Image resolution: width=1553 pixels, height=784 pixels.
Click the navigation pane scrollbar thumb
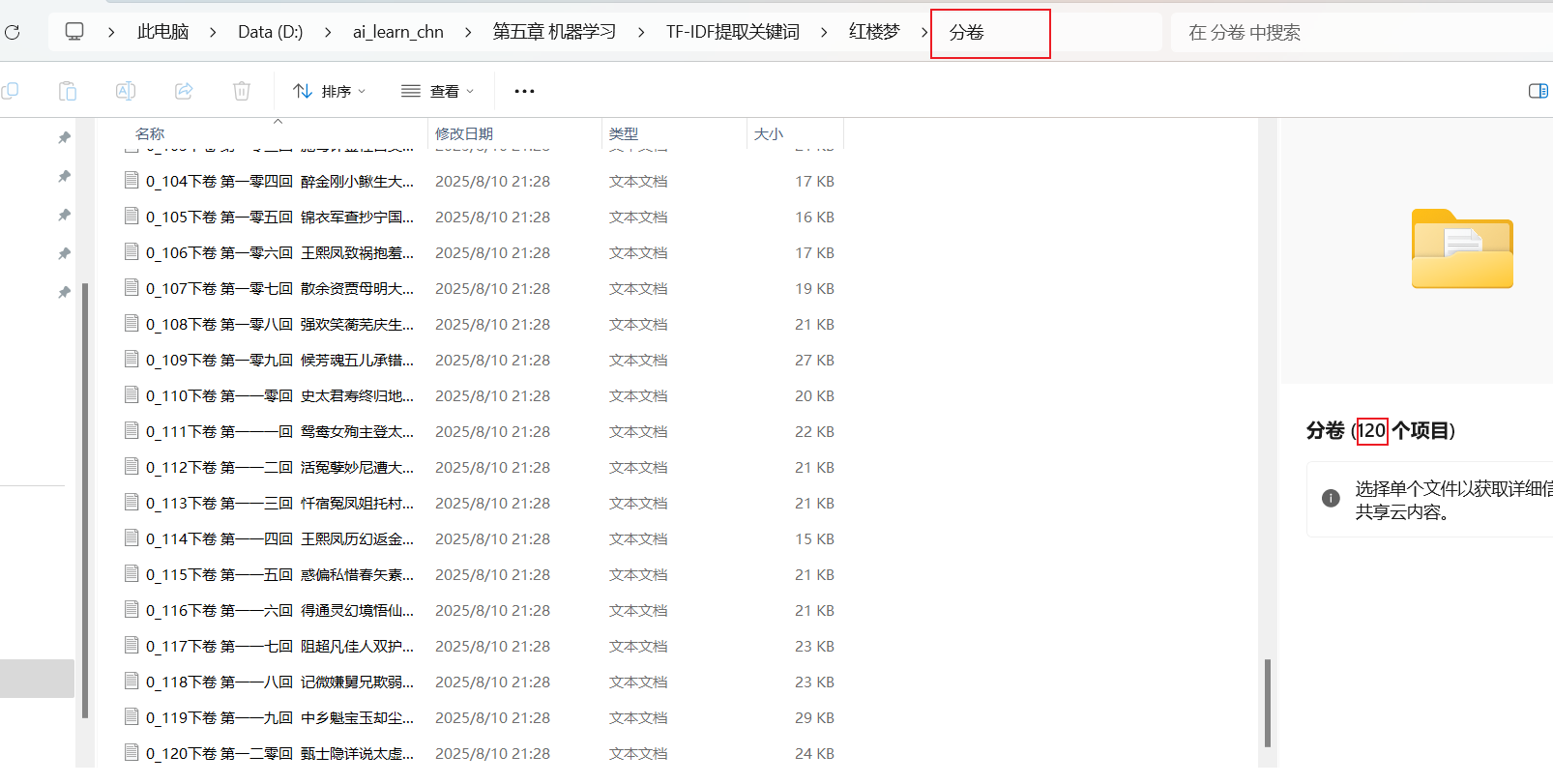point(85,501)
